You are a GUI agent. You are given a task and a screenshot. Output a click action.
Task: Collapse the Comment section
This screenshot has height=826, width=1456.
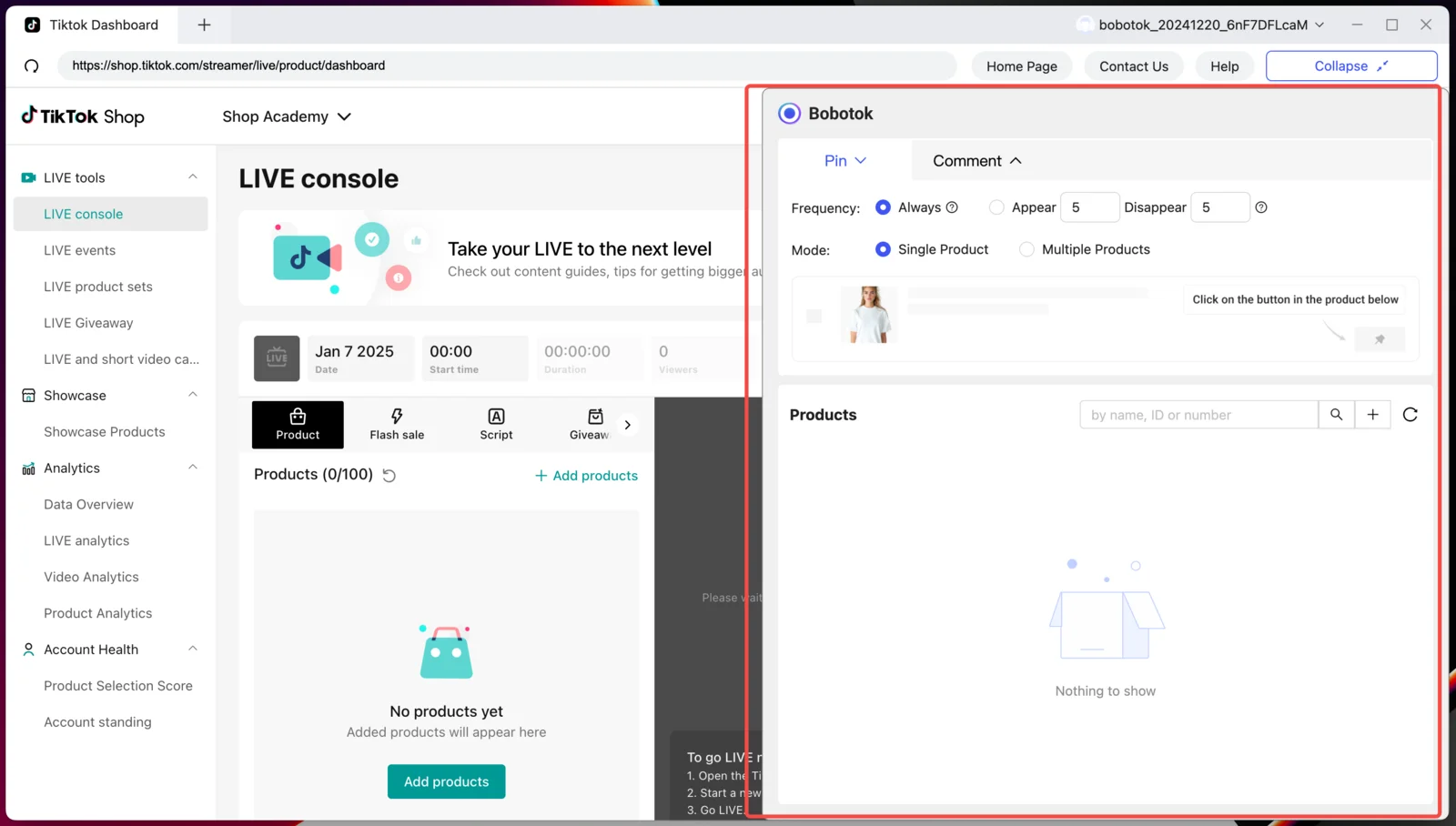[x=977, y=161]
